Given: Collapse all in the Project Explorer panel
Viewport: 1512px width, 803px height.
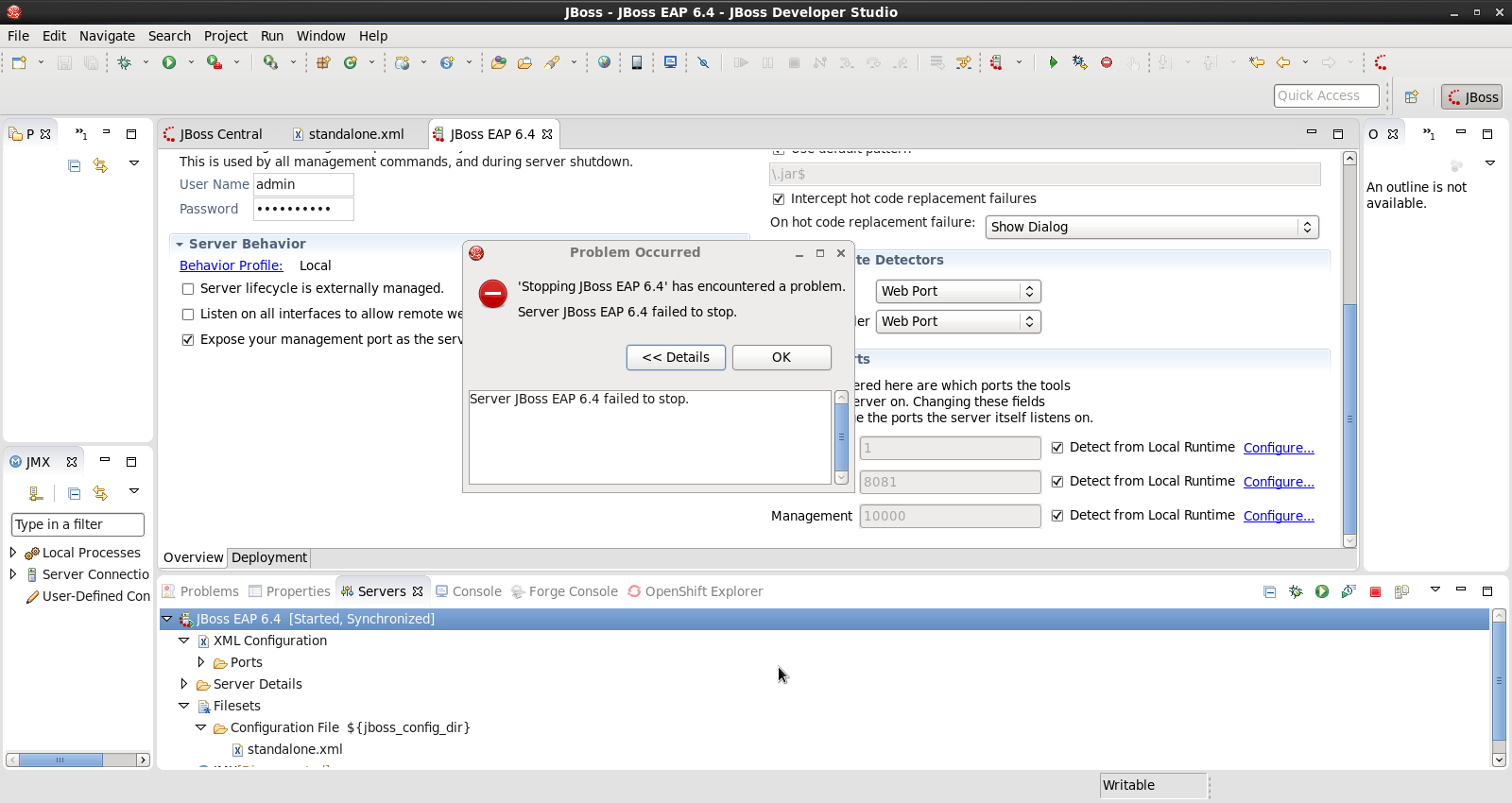Looking at the screenshot, I should pos(74,165).
